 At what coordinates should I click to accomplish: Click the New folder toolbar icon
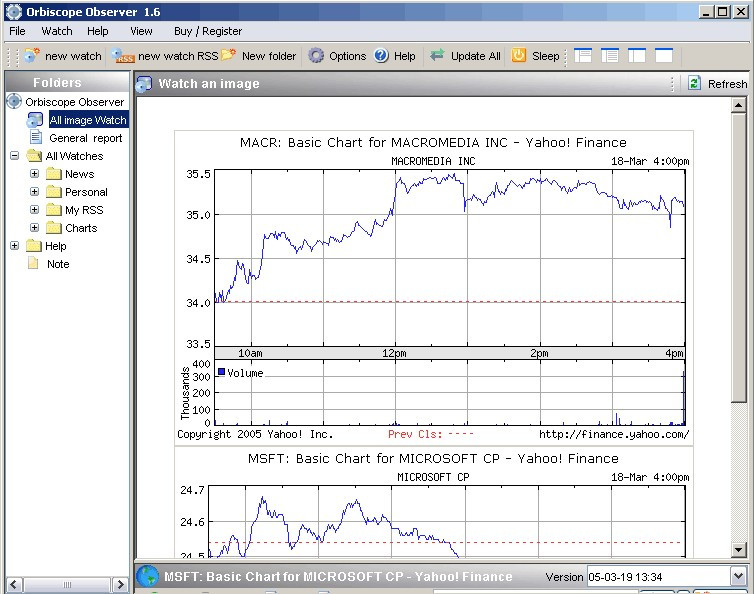(228, 55)
